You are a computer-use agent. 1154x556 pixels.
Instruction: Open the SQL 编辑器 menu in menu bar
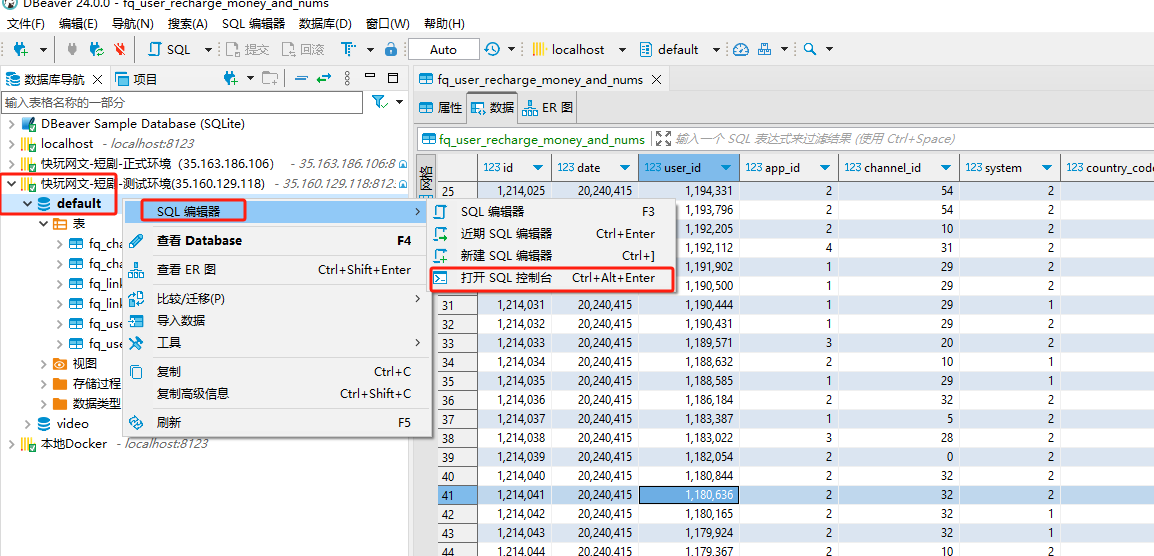253,24
